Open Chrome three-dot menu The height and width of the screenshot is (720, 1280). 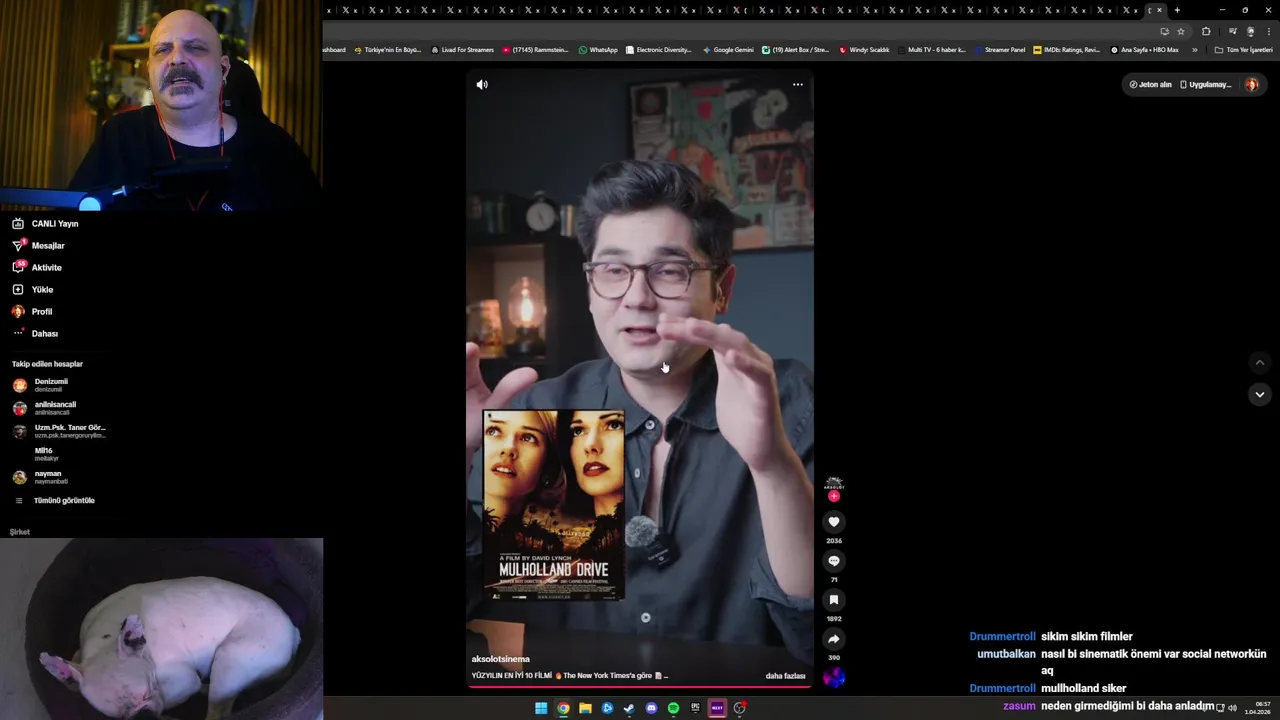point(1268,31)
